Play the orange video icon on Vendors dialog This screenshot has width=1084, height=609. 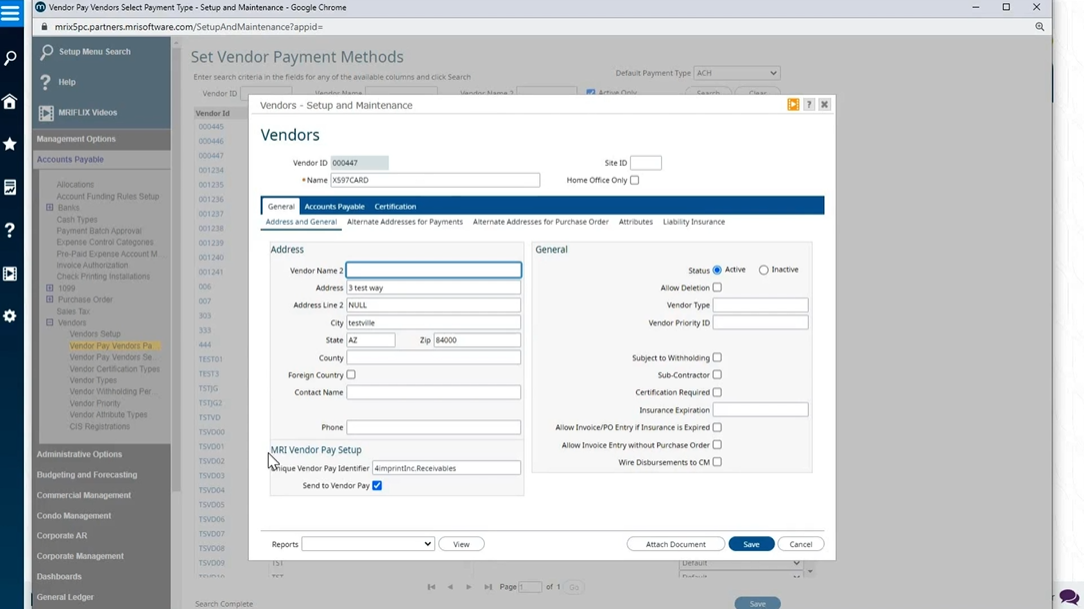click(x=792, y=104)
